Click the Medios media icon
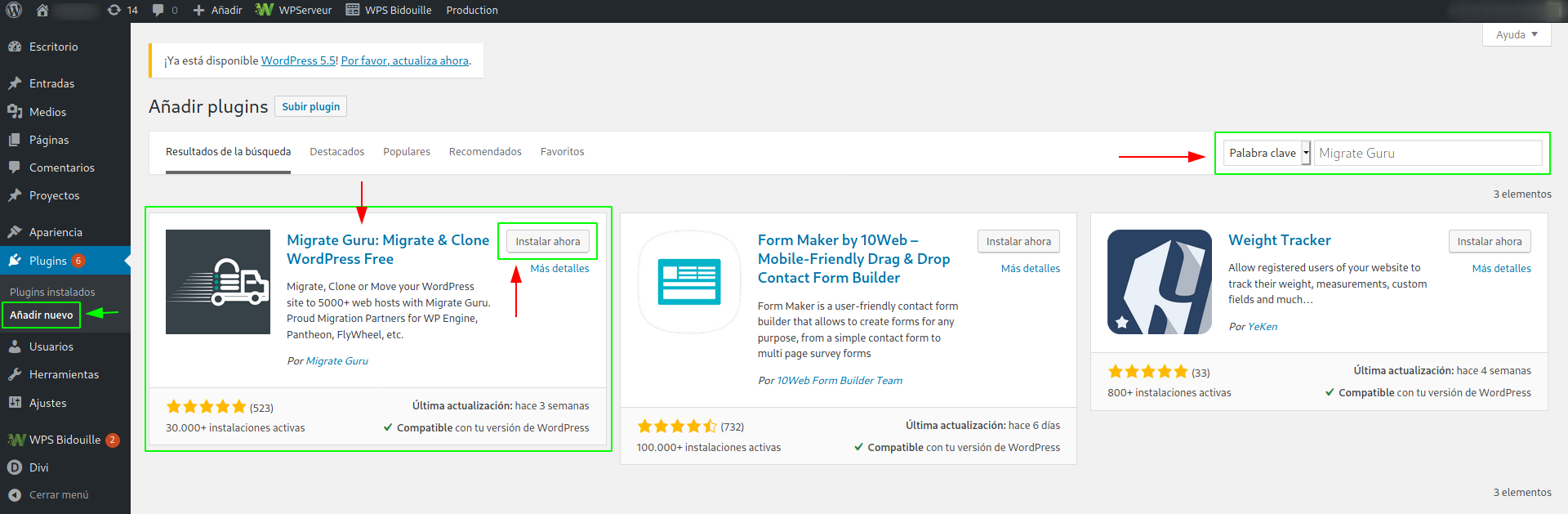Screen dimensions: 1568x514 (x=15, y=112)
